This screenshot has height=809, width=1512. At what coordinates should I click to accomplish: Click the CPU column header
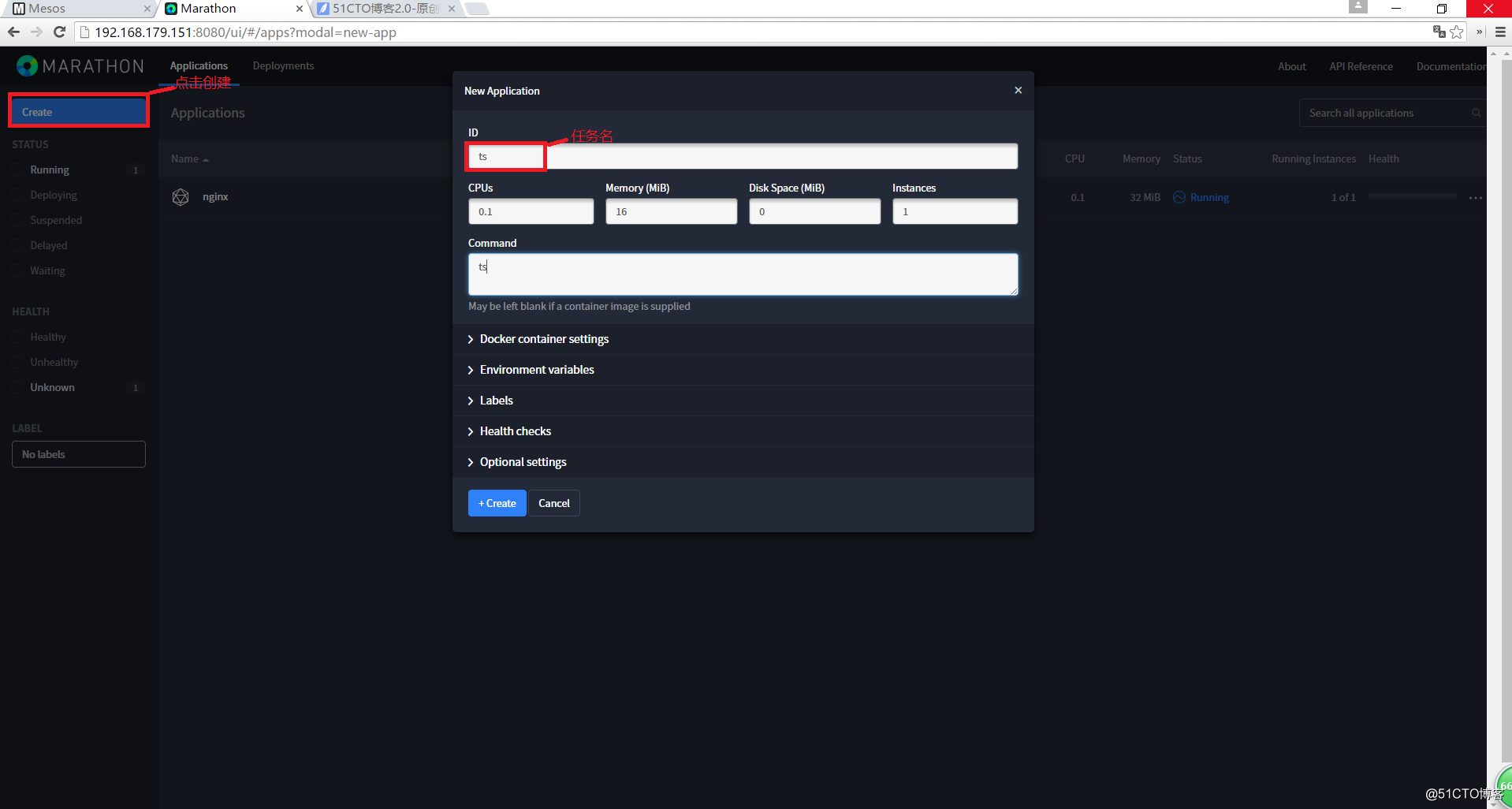tap(1074, 159)
